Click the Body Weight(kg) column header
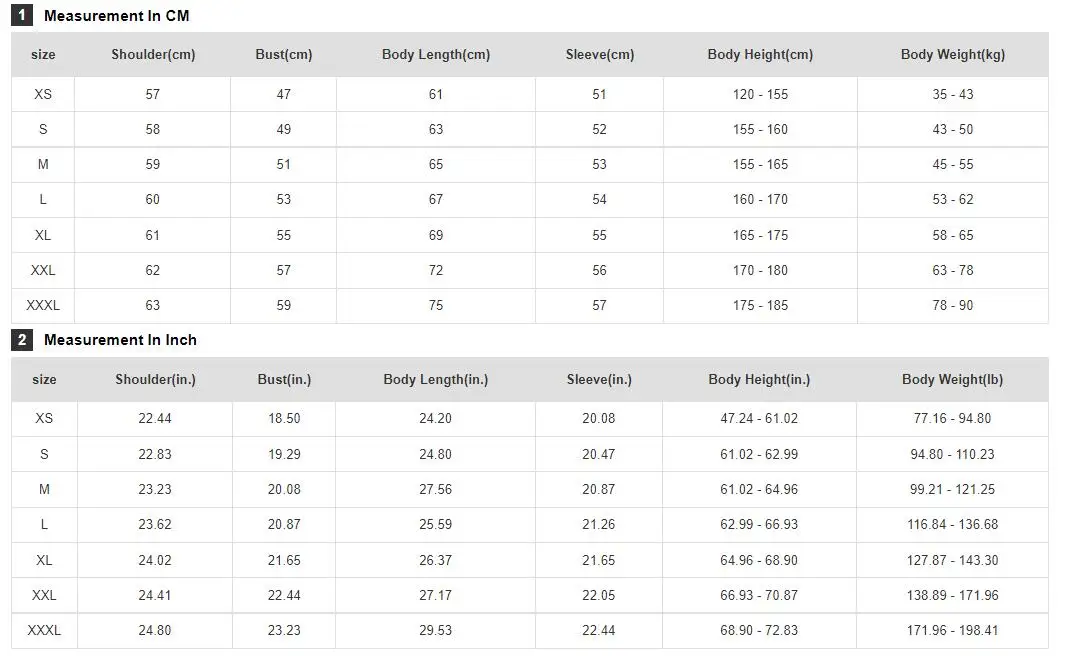 click(952, 54)
